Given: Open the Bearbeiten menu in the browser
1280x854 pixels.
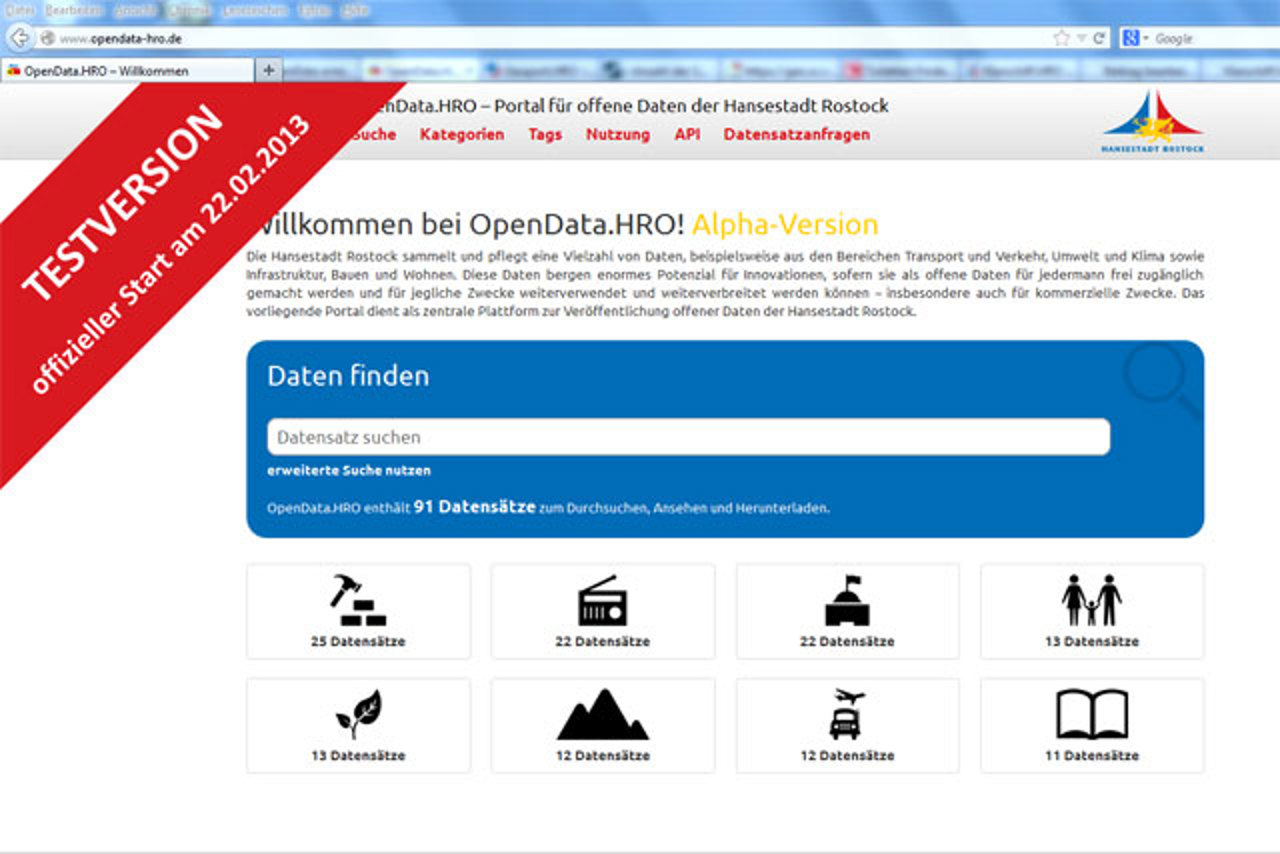Looking at the screenshot, I should click(73, 10).
